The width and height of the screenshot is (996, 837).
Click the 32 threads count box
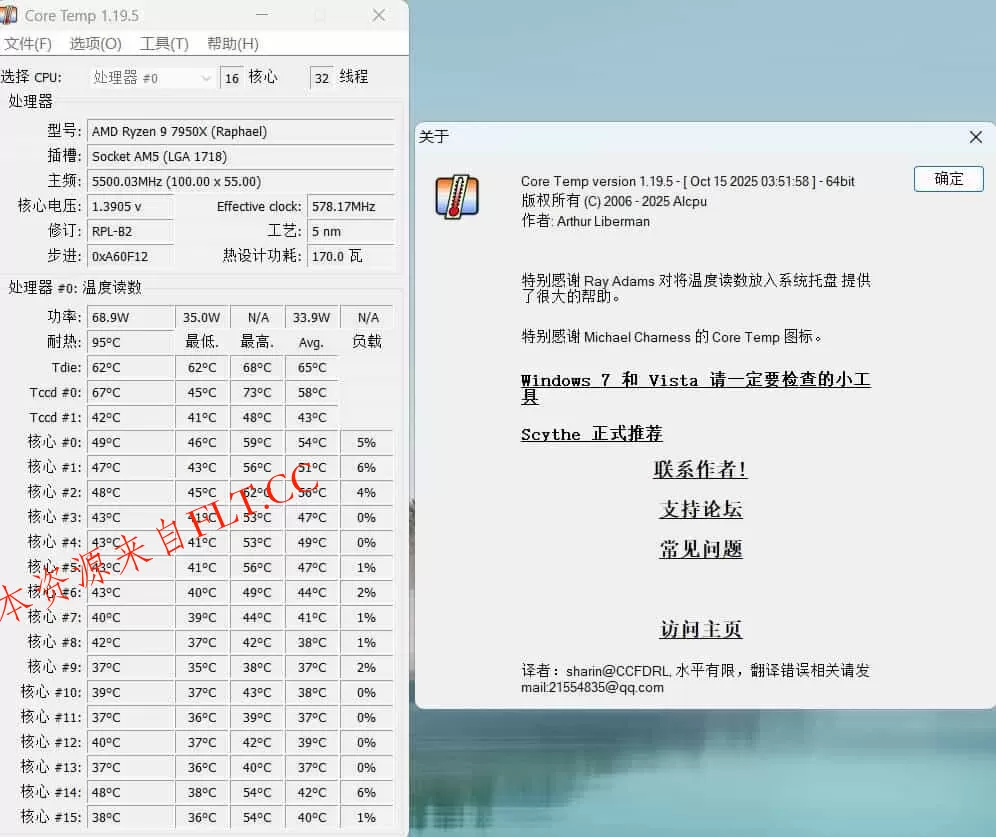pyautogui.click(x=321, y=78)
